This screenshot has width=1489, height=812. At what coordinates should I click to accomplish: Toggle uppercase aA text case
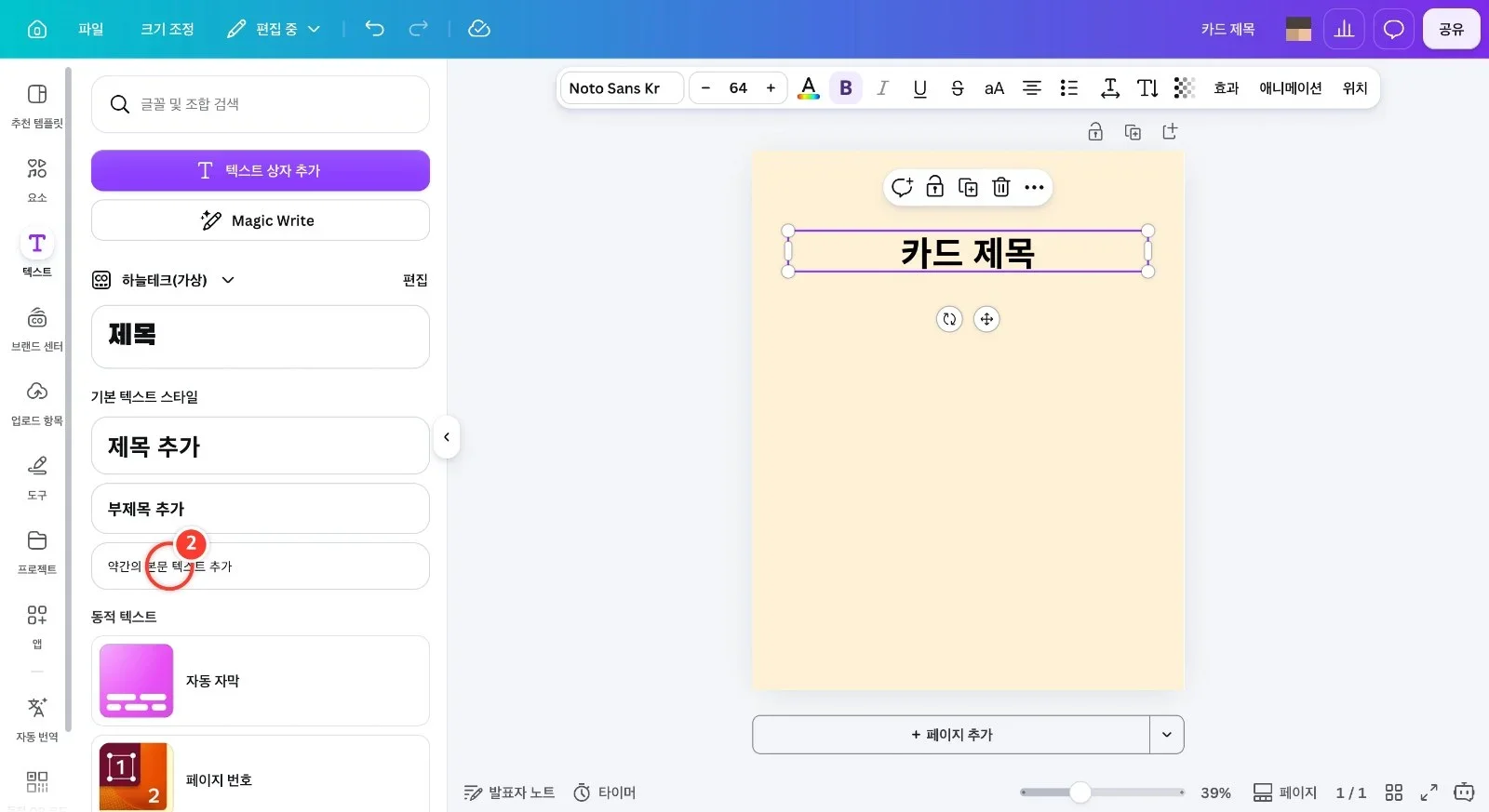pyautogui.click(x=994, y=88)
